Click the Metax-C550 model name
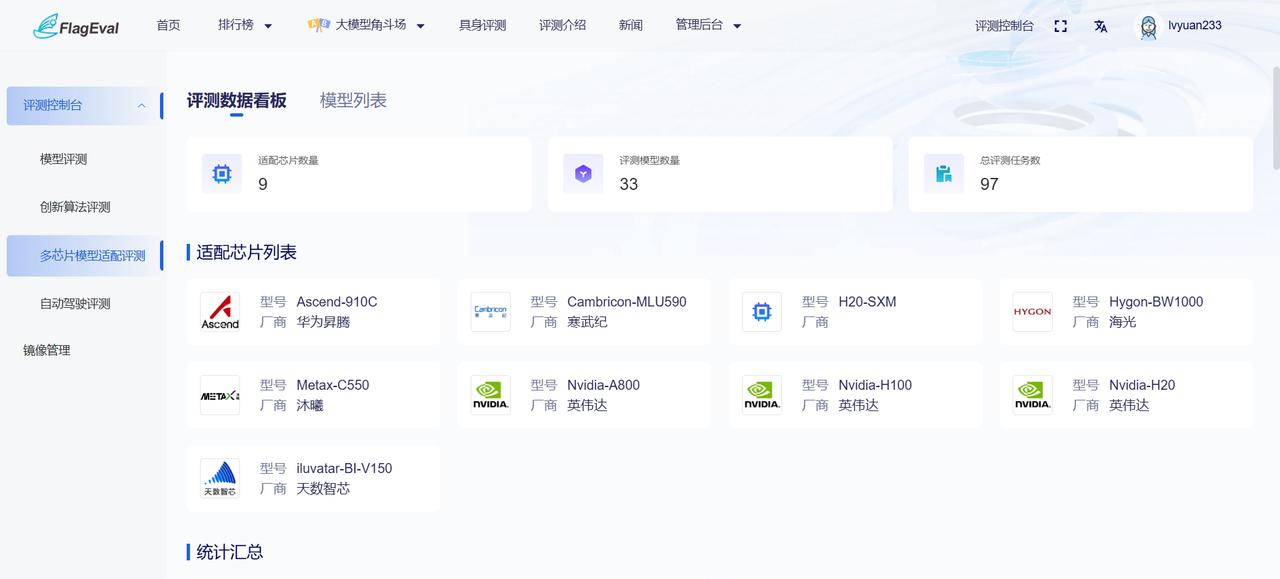The width and height of the screenshot is (1280, 579). [333, 385]
